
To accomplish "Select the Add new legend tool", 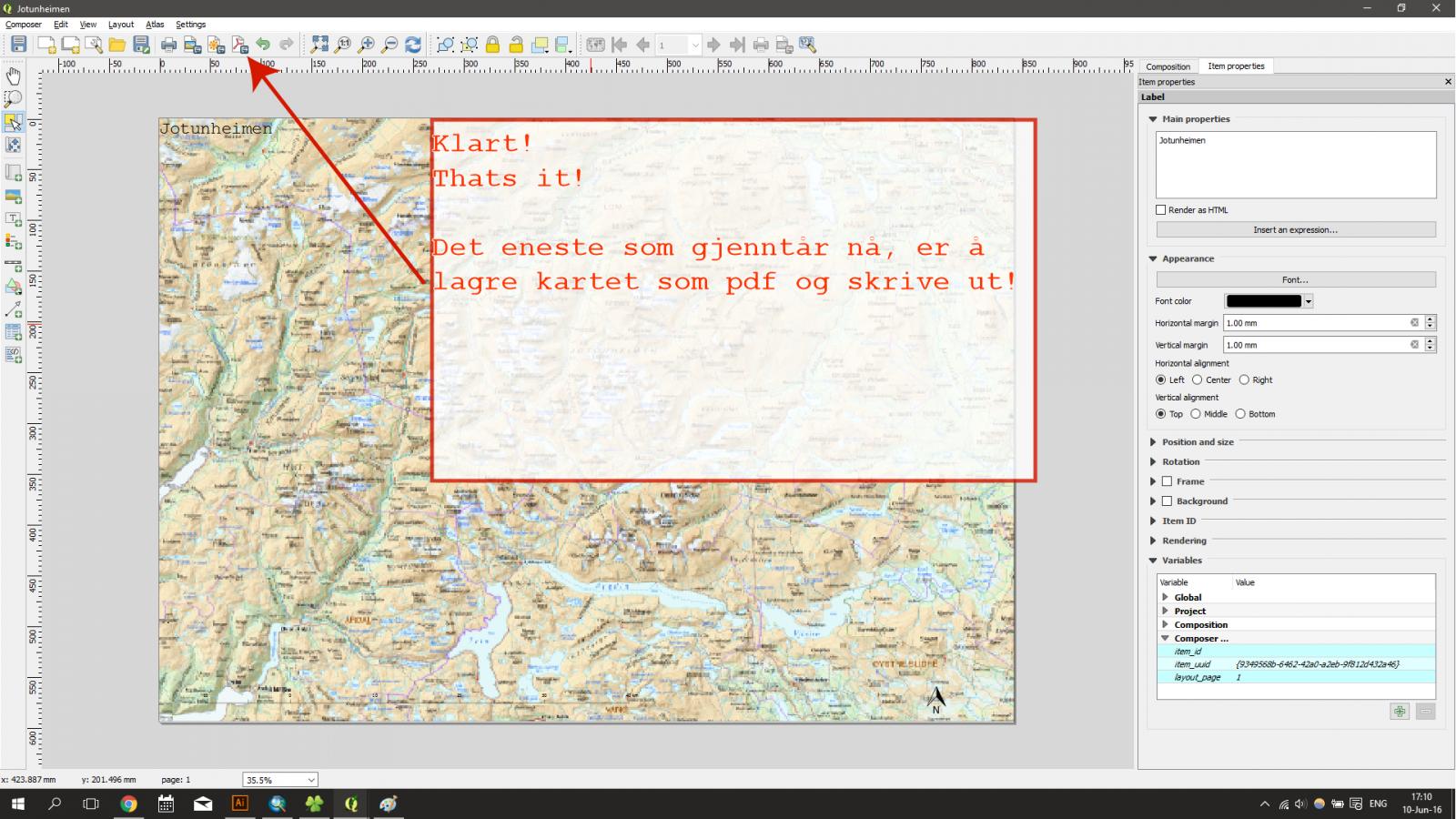I will pos(13,242).
